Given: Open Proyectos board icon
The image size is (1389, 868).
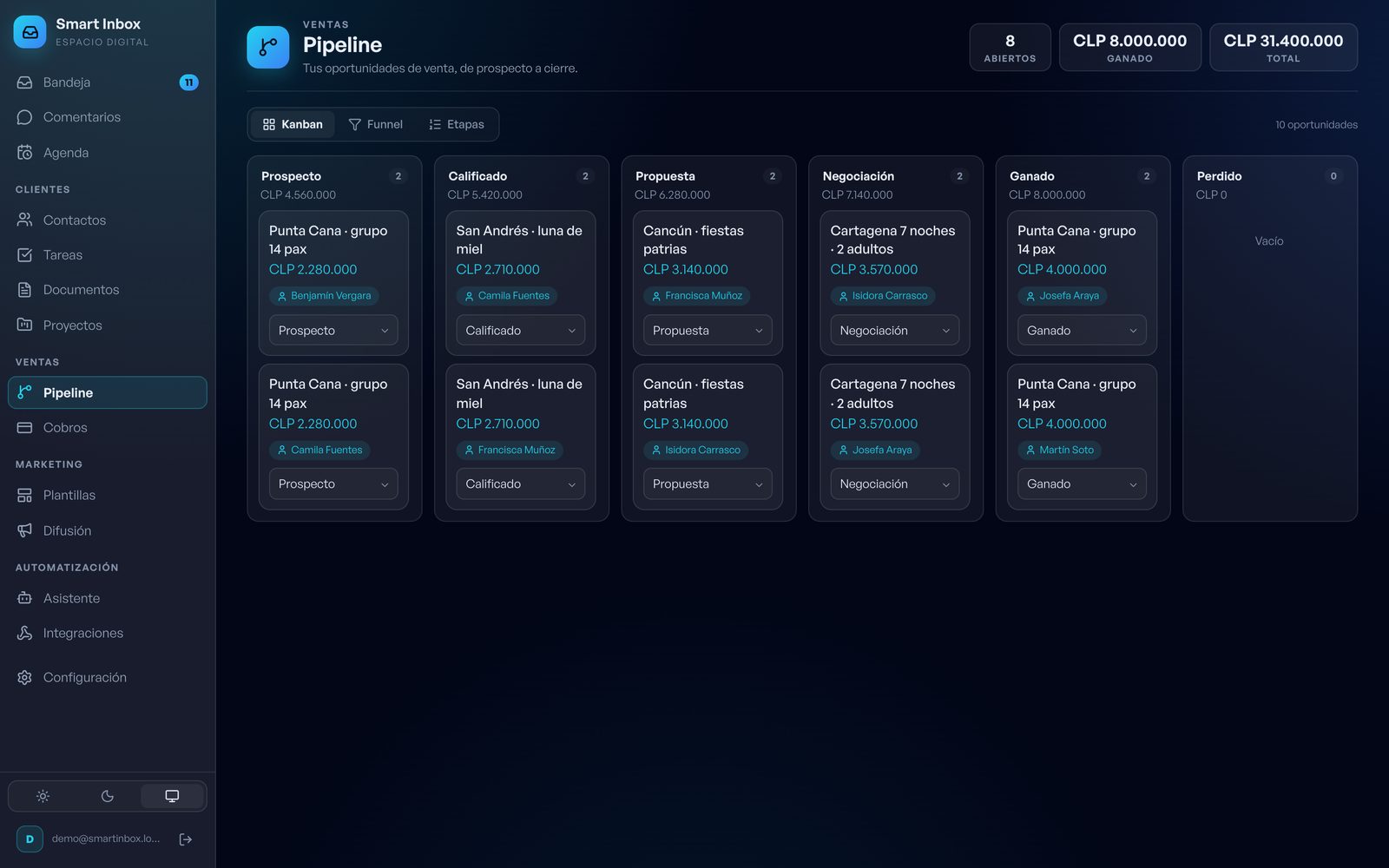Looking at the screenshot, I should tap(24, 325).
